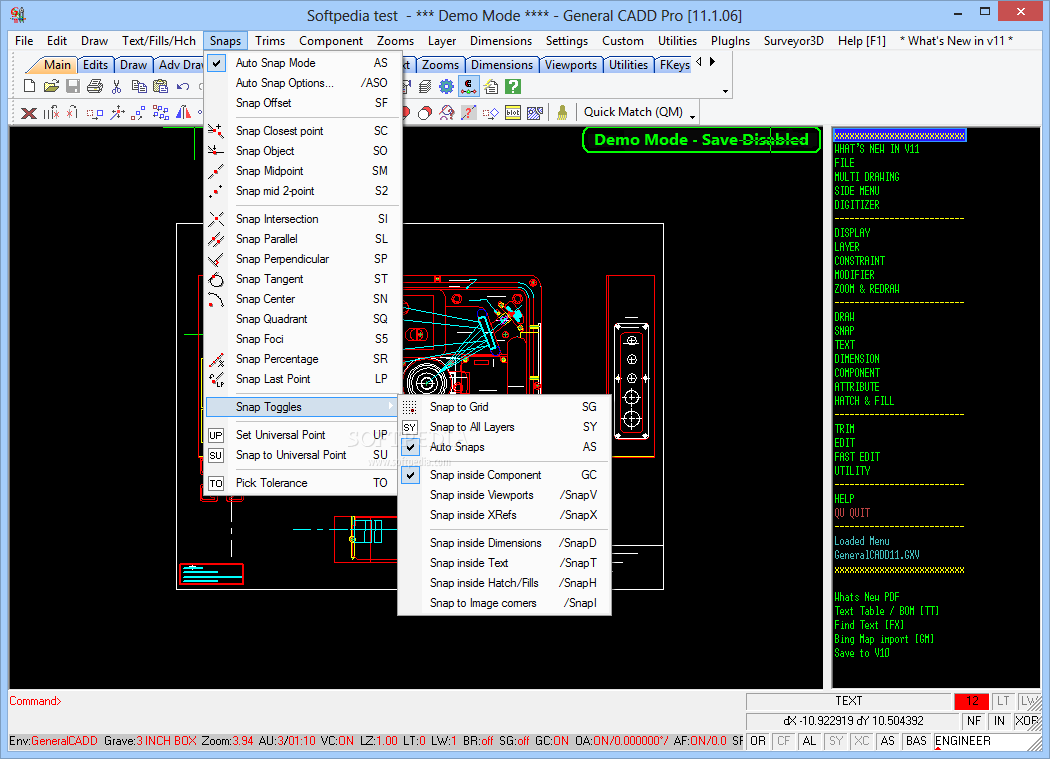Click the Snap Percentage icon
The image size is (1050, 759).
[x=216, y=360]
